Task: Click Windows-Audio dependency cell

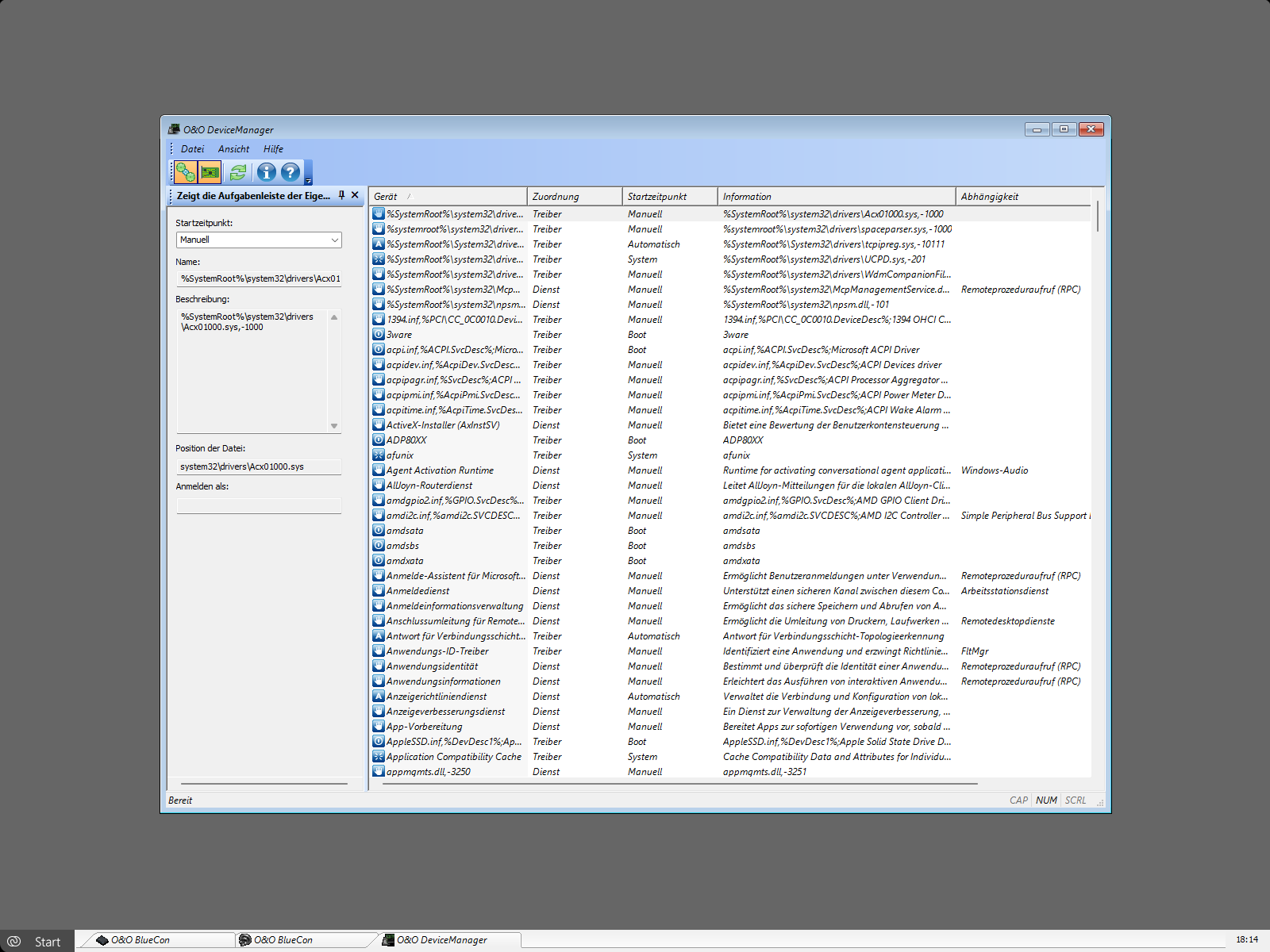Action: (x=995, y=470)
